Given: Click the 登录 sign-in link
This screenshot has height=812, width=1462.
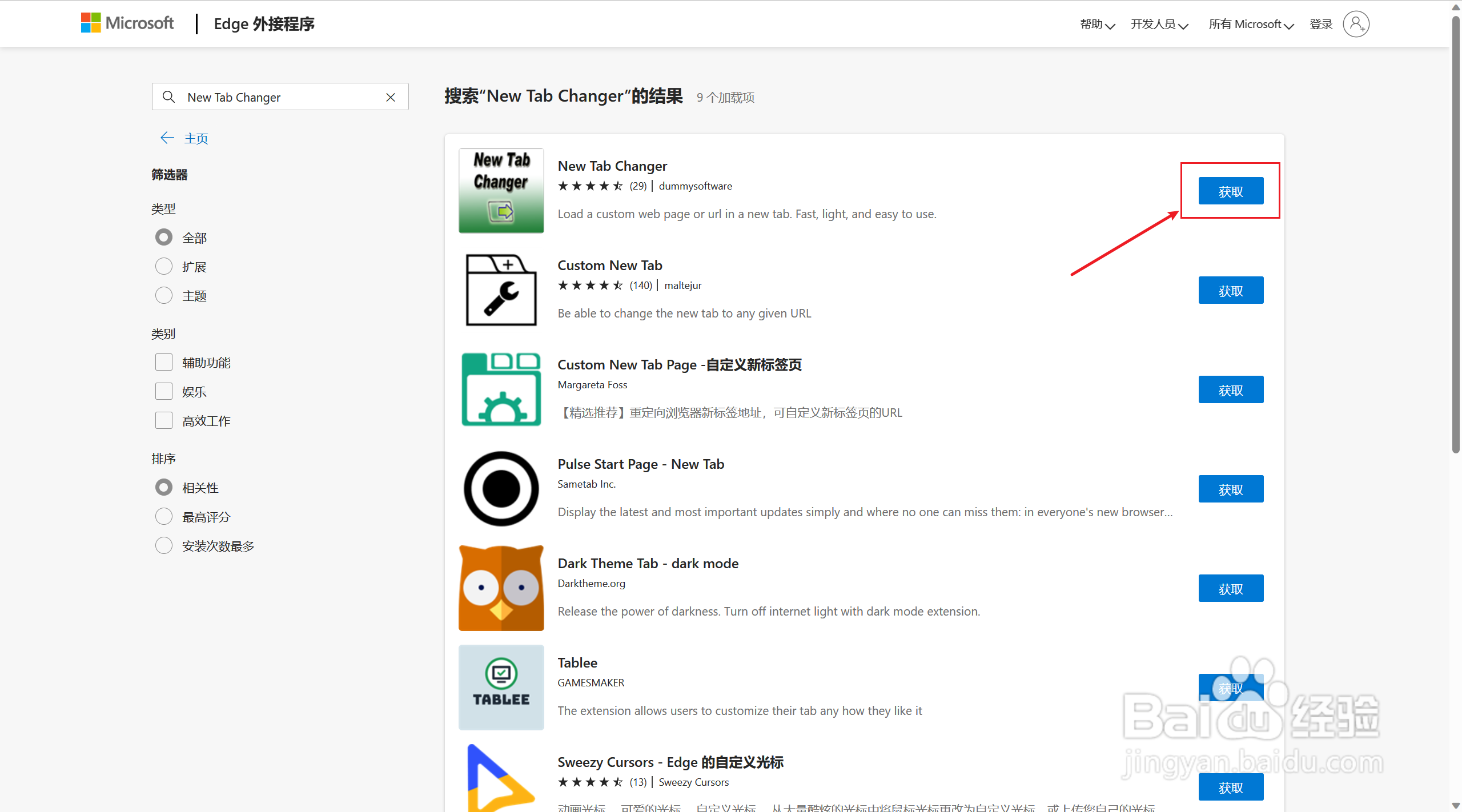Looking at the screenshot, I should 1321,24.
